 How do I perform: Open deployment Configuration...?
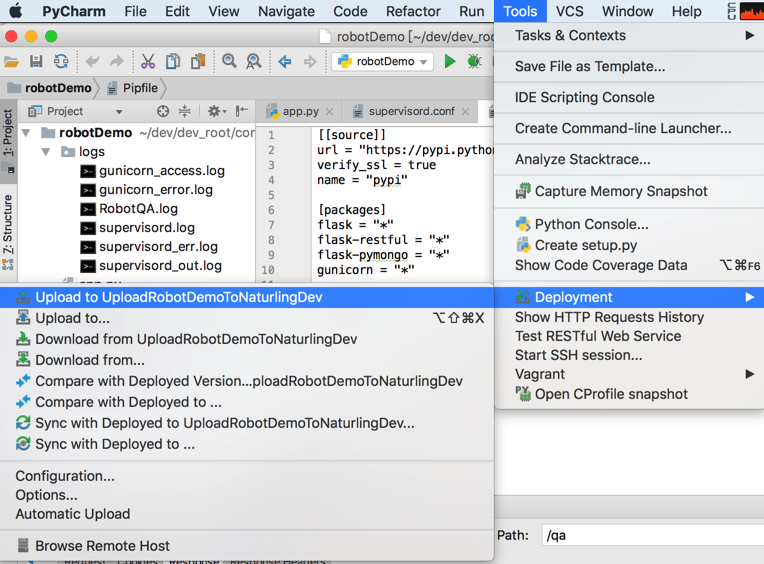pyautogui.click(x=247, y=476)
